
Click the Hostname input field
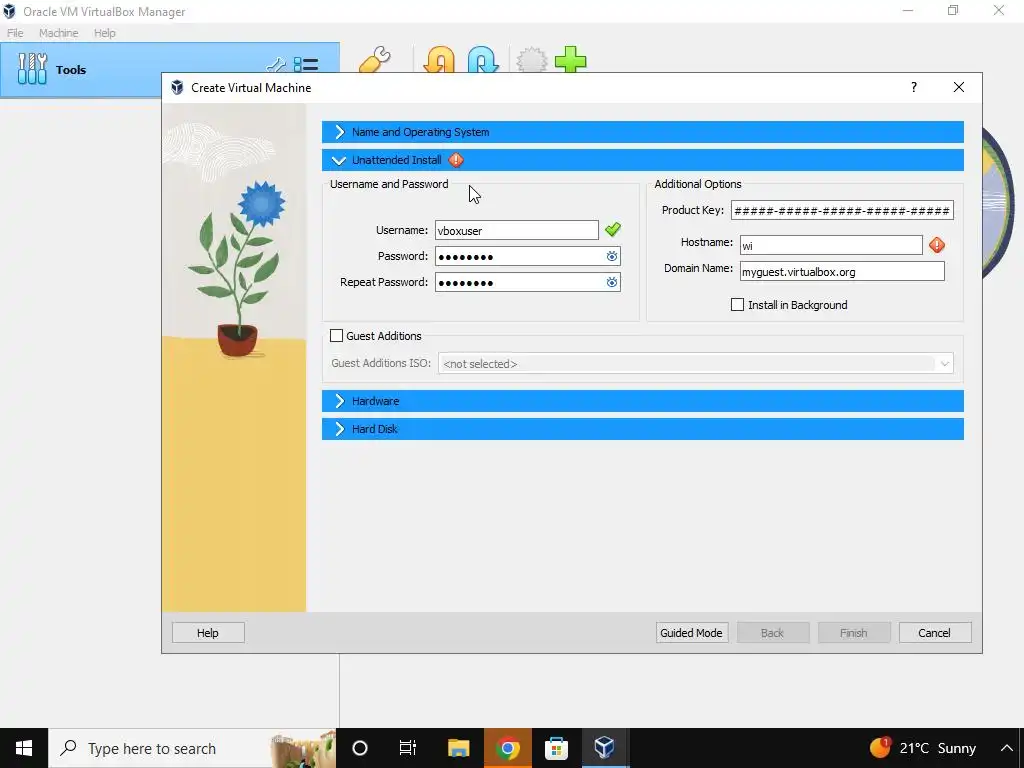click(831, 246)
